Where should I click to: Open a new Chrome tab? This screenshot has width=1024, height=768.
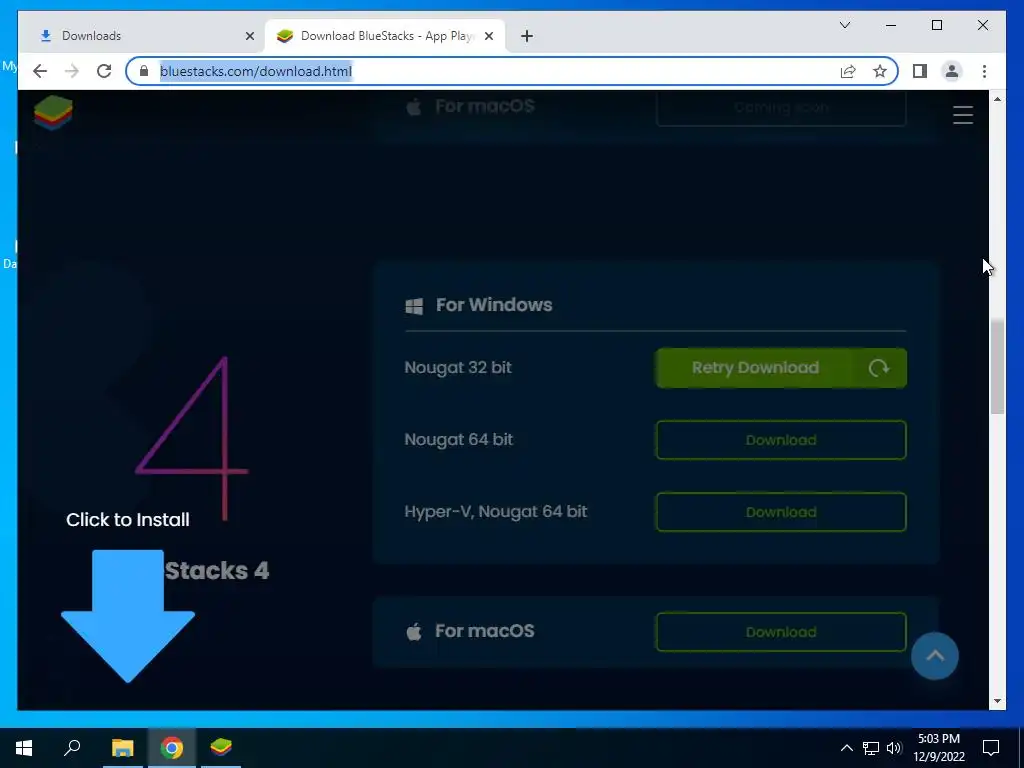(x=527, y=36)
